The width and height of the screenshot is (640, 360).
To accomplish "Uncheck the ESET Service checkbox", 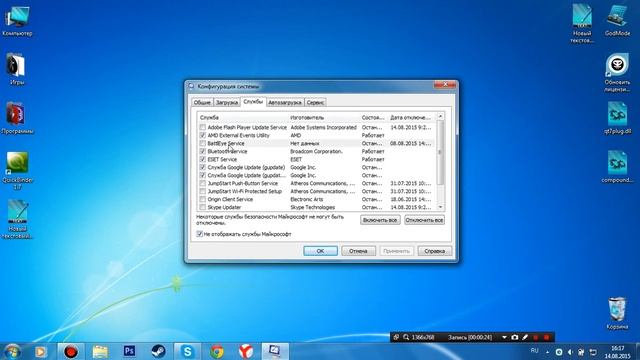I will click(202, 159).
